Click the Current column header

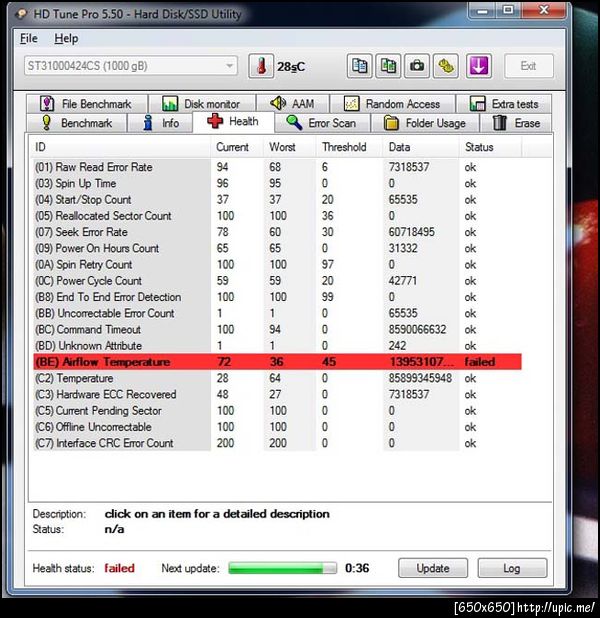click(x=237, y=147)
